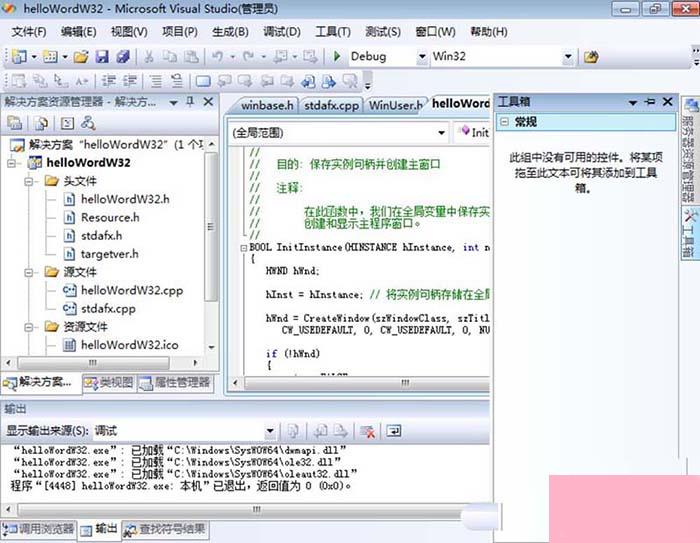Open the Find in Files folder icon
Screen dimensions: 700x543
(x=591, y=57)
